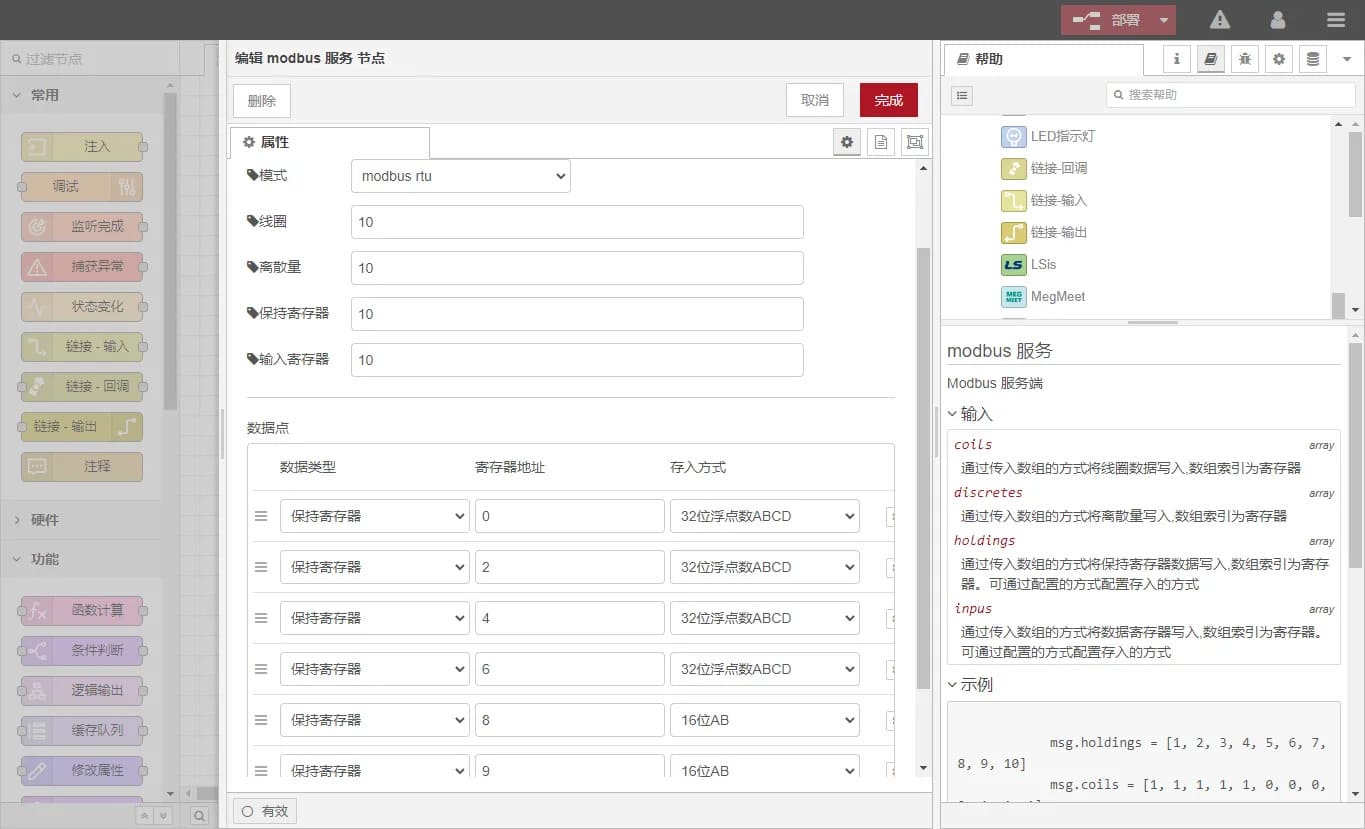The width and height of the screenshot is (1365, 829).
Task: Open the first row 存入方式 dropdown
Action: click(x=764, y=515)
